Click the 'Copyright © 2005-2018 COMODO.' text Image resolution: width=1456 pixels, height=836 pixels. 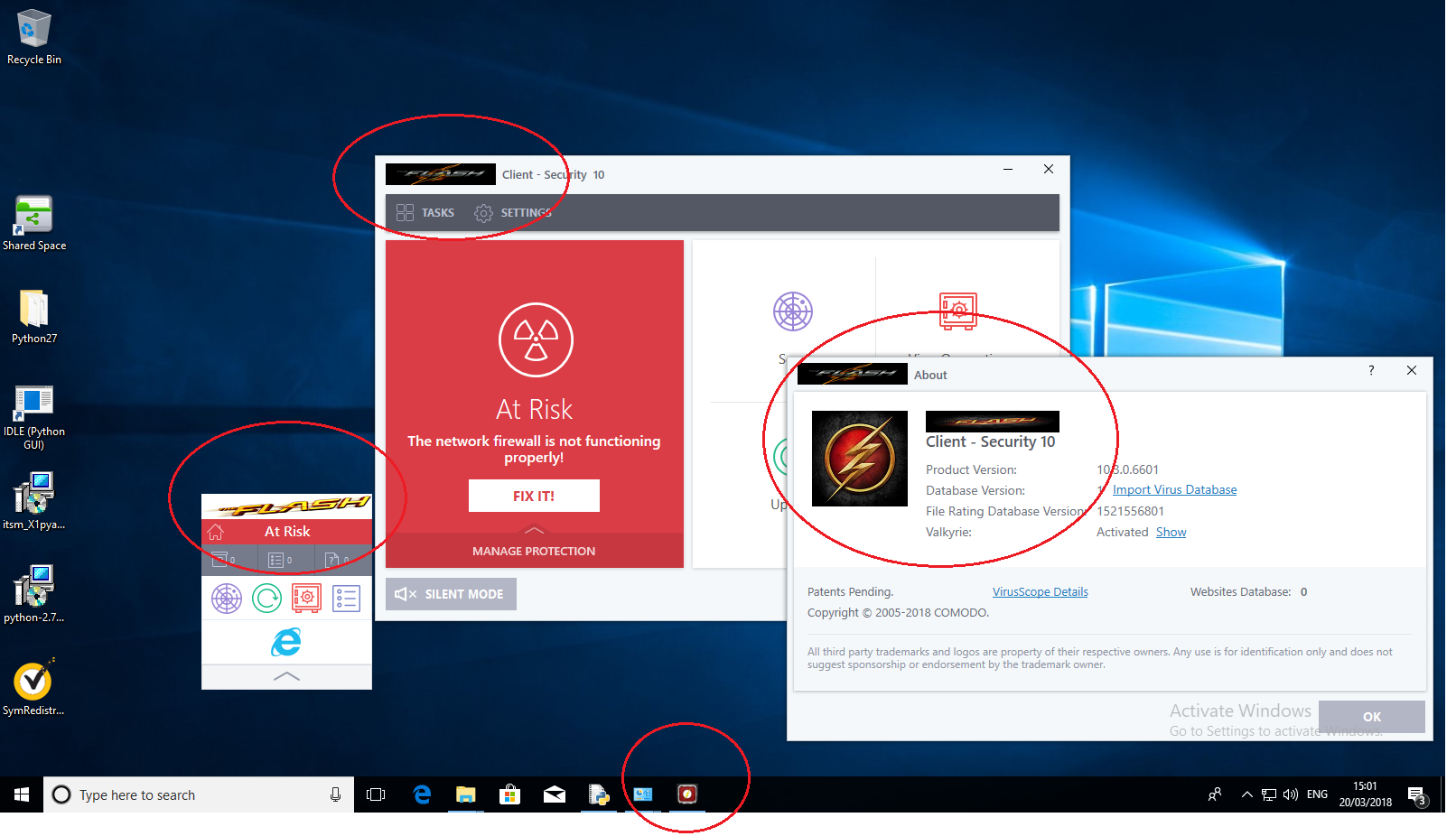(x=898, y=612)
